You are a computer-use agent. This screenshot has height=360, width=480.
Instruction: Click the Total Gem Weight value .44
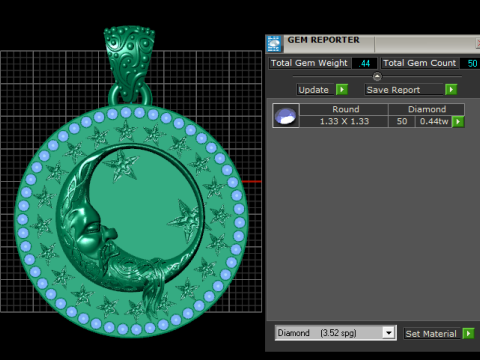click(x=364, y=63)
